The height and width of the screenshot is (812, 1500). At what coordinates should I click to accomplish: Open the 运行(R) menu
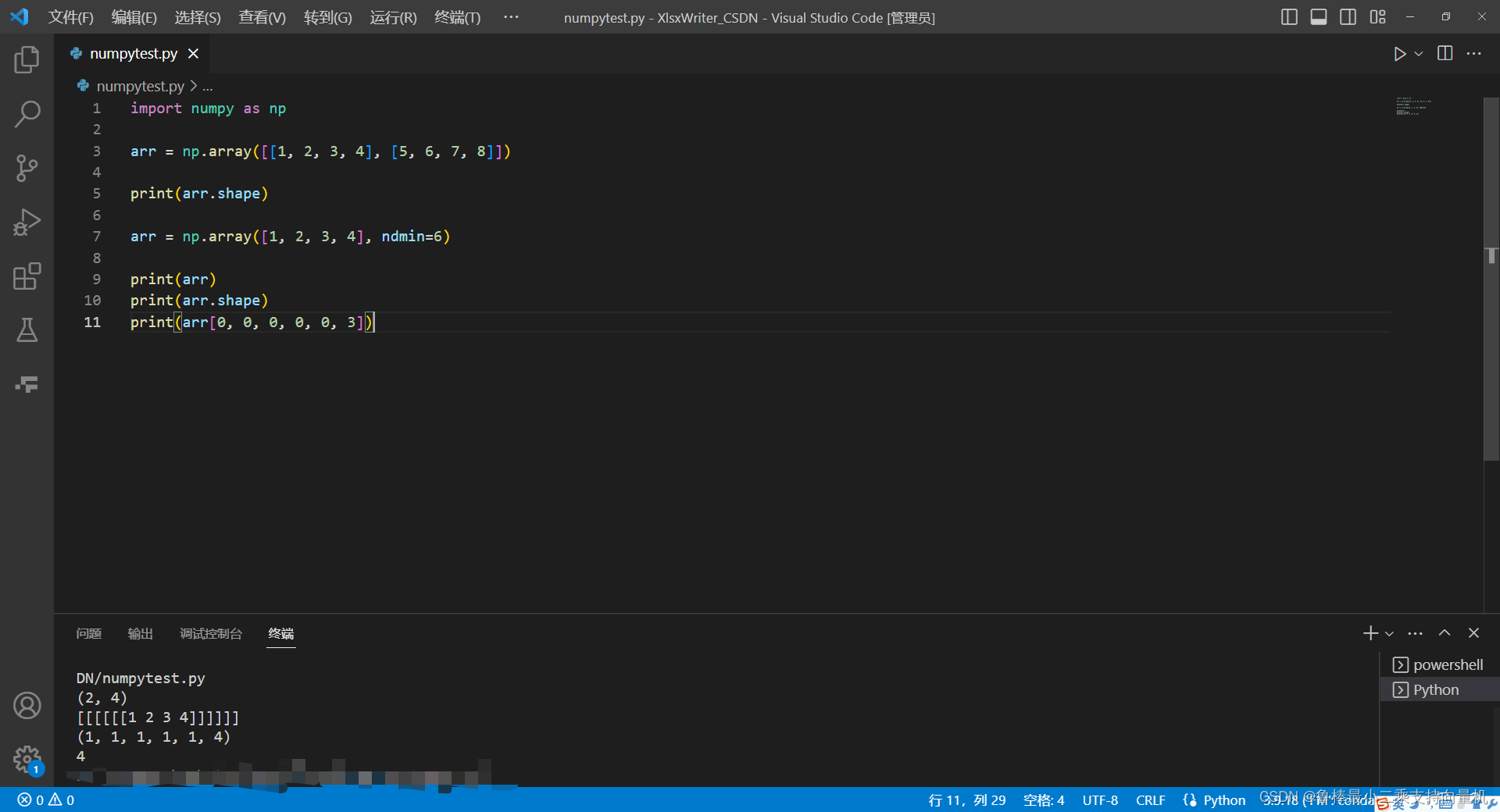[393, 17]
